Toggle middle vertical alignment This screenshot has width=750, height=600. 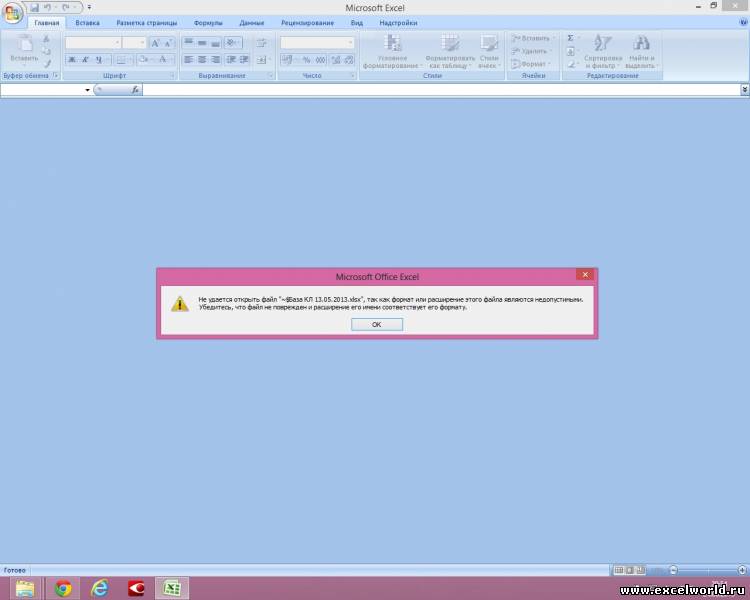coord(202,43)
